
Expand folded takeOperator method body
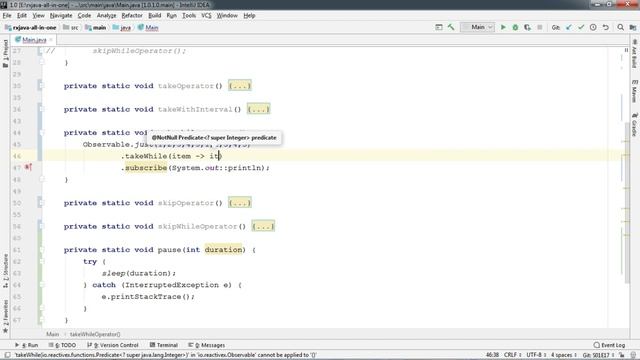240,86
